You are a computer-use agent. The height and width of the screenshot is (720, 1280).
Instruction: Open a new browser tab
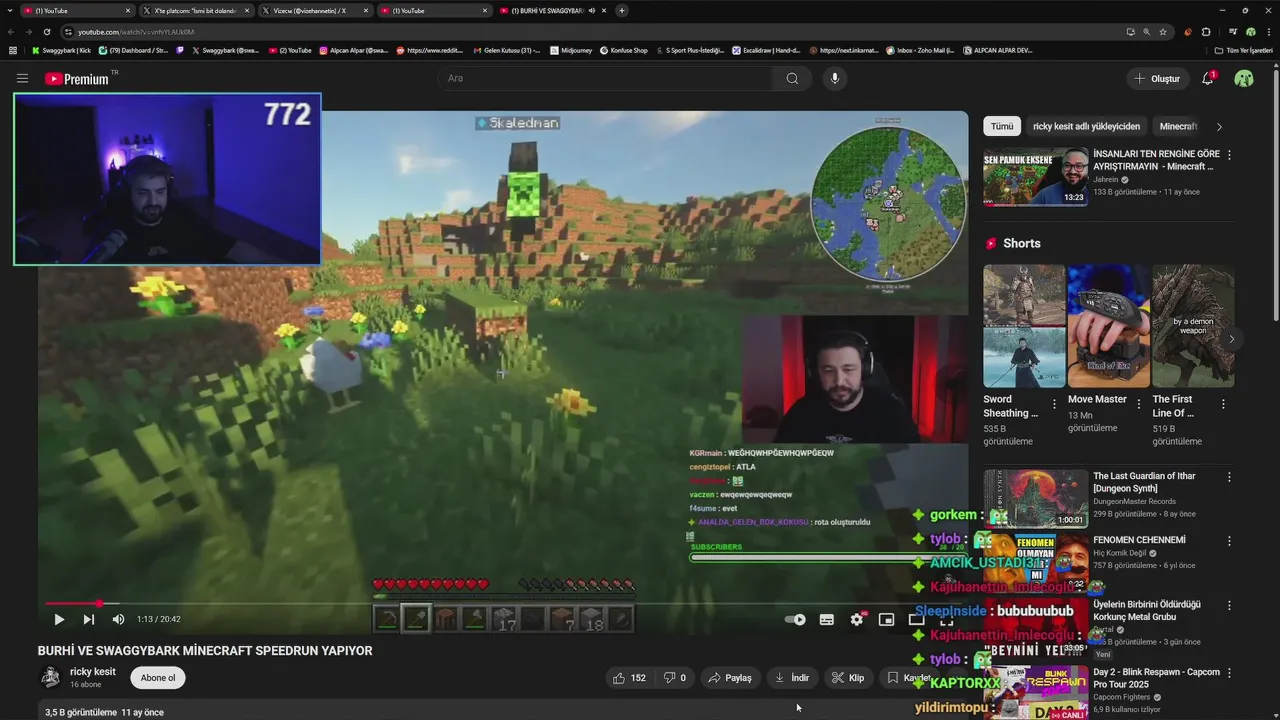pyautogui.click(x=622, y=10)
